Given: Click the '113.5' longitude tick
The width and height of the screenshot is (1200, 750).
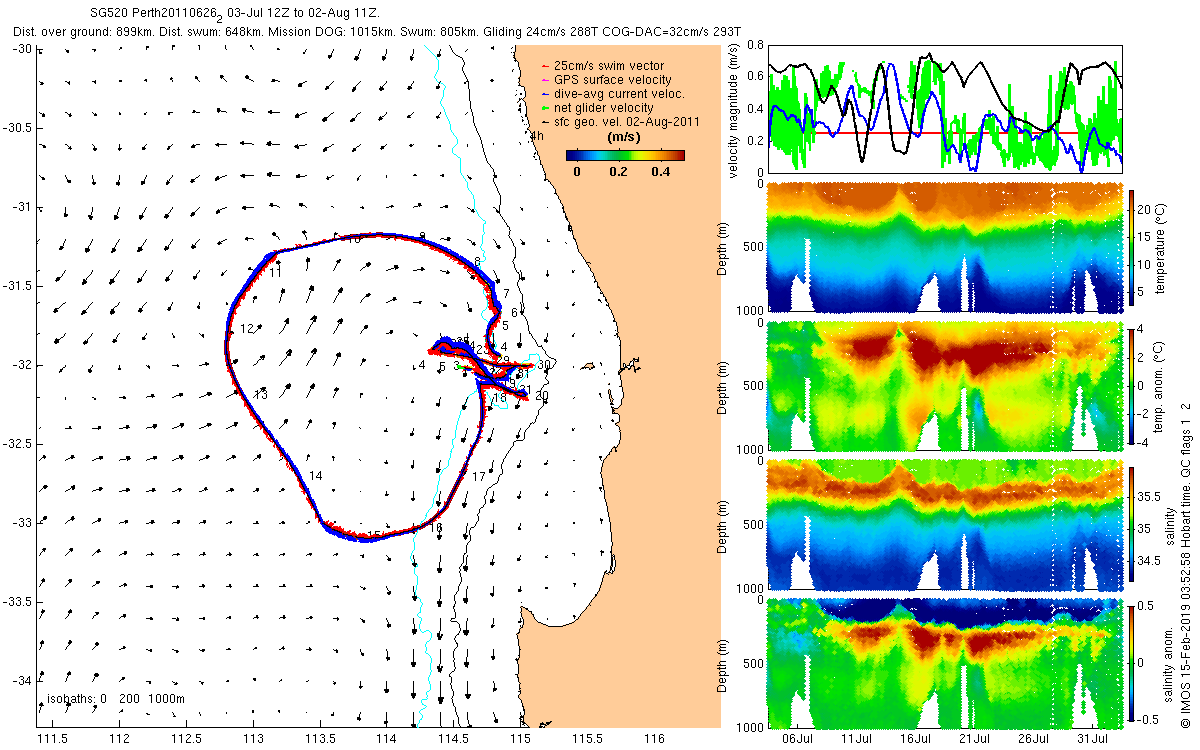Looking at the screenshot, I should pos(319,738).
